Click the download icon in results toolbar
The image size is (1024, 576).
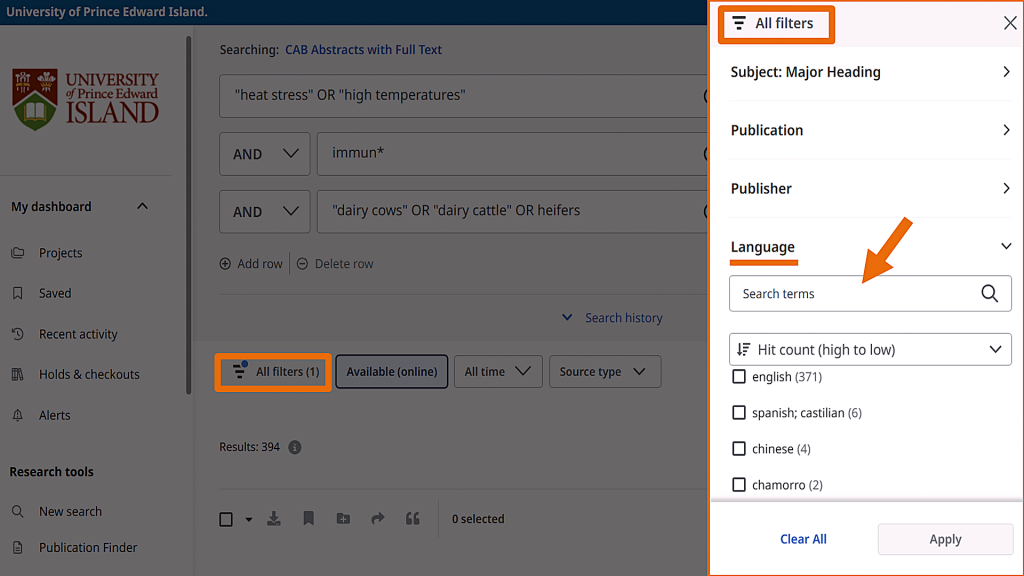point(274,519)
